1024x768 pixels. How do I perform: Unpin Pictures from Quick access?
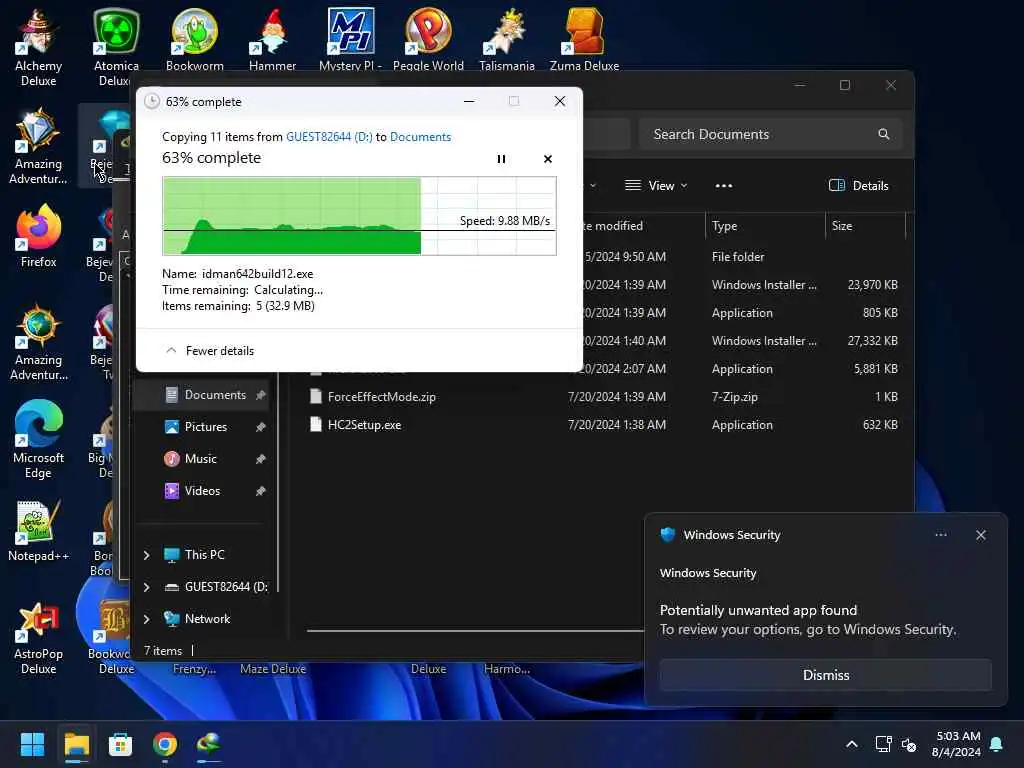[261, 426]
